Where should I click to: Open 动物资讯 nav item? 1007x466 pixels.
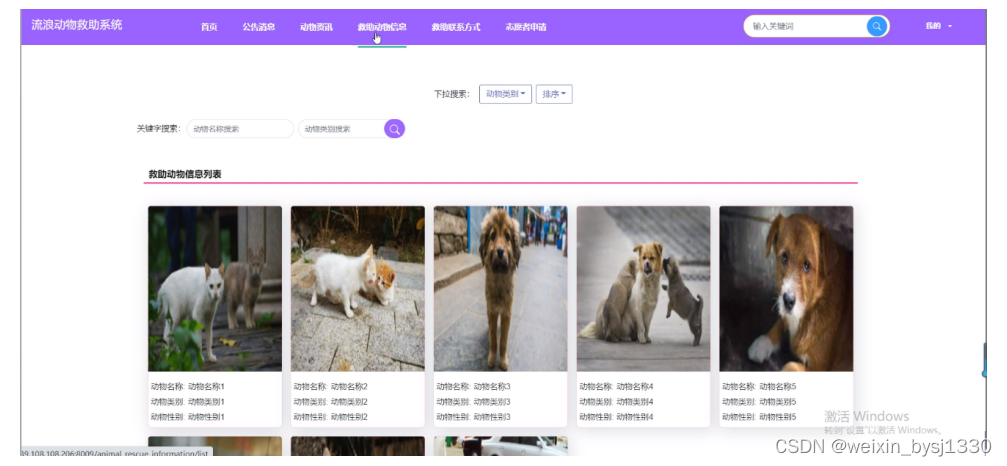[x=316, y=27]
